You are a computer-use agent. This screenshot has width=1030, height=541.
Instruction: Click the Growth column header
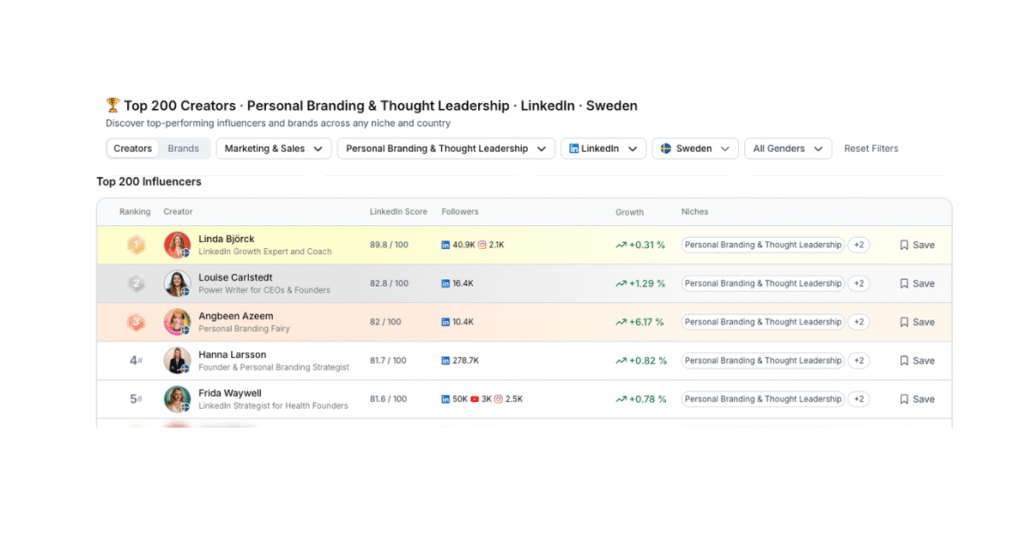pyautogui.click(x=629, y=212)
